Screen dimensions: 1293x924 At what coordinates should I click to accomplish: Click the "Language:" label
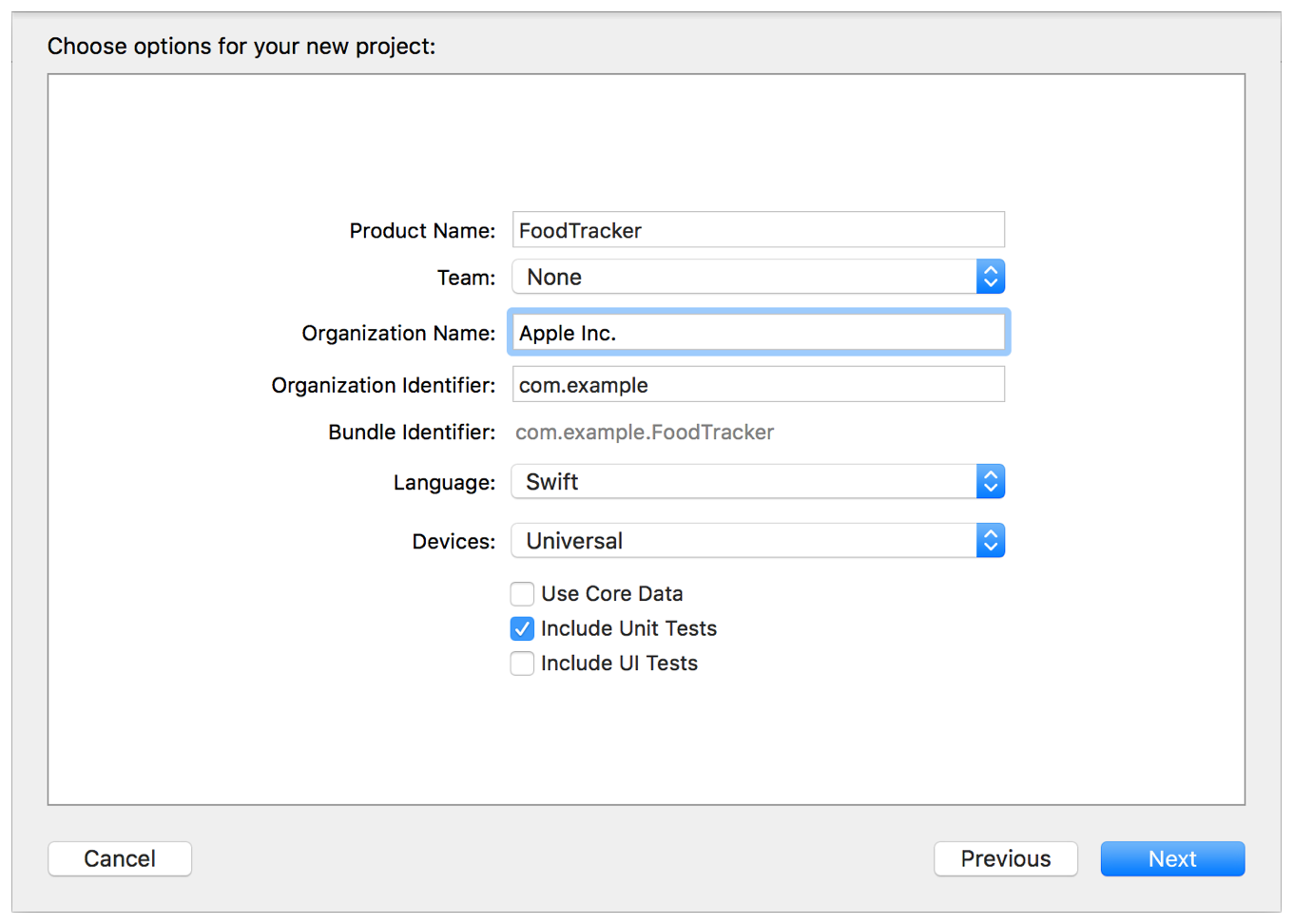point(444,483)
